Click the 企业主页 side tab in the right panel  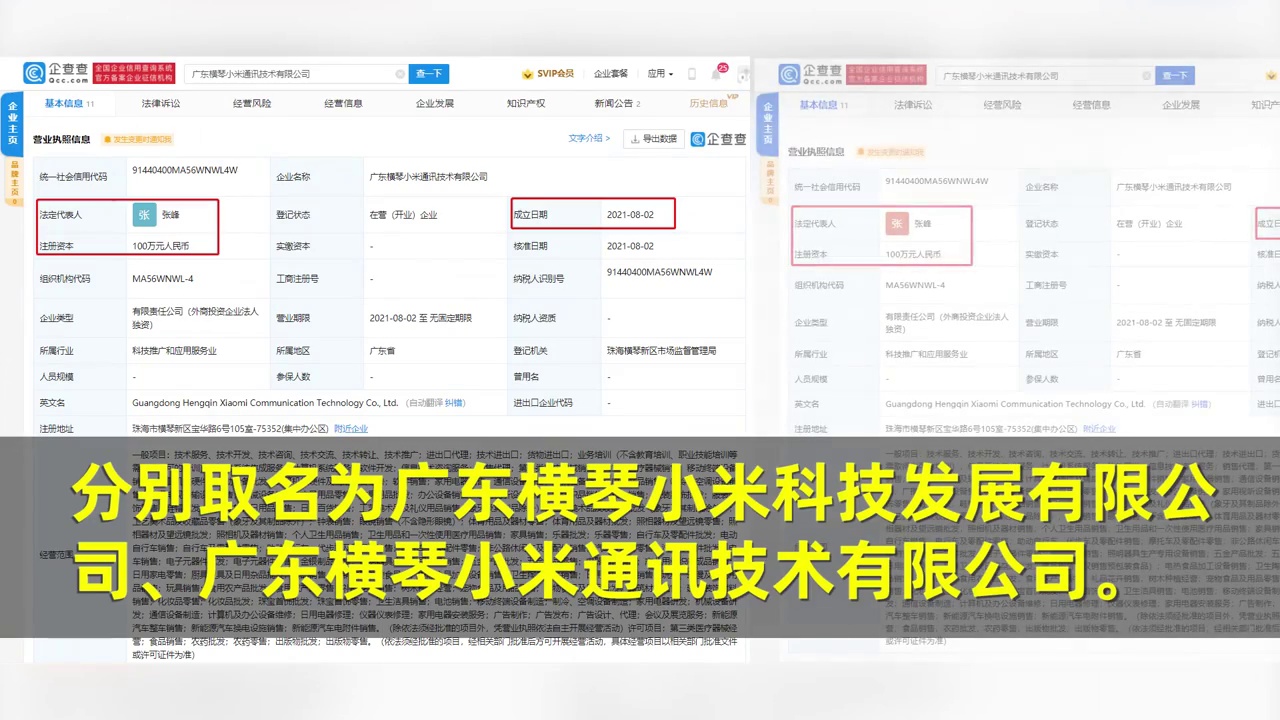click(x=769, y=124)
